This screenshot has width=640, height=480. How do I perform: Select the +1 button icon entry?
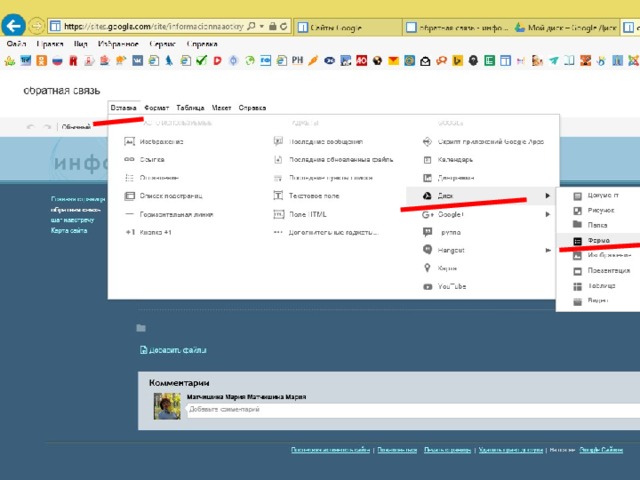pos(129,232)
